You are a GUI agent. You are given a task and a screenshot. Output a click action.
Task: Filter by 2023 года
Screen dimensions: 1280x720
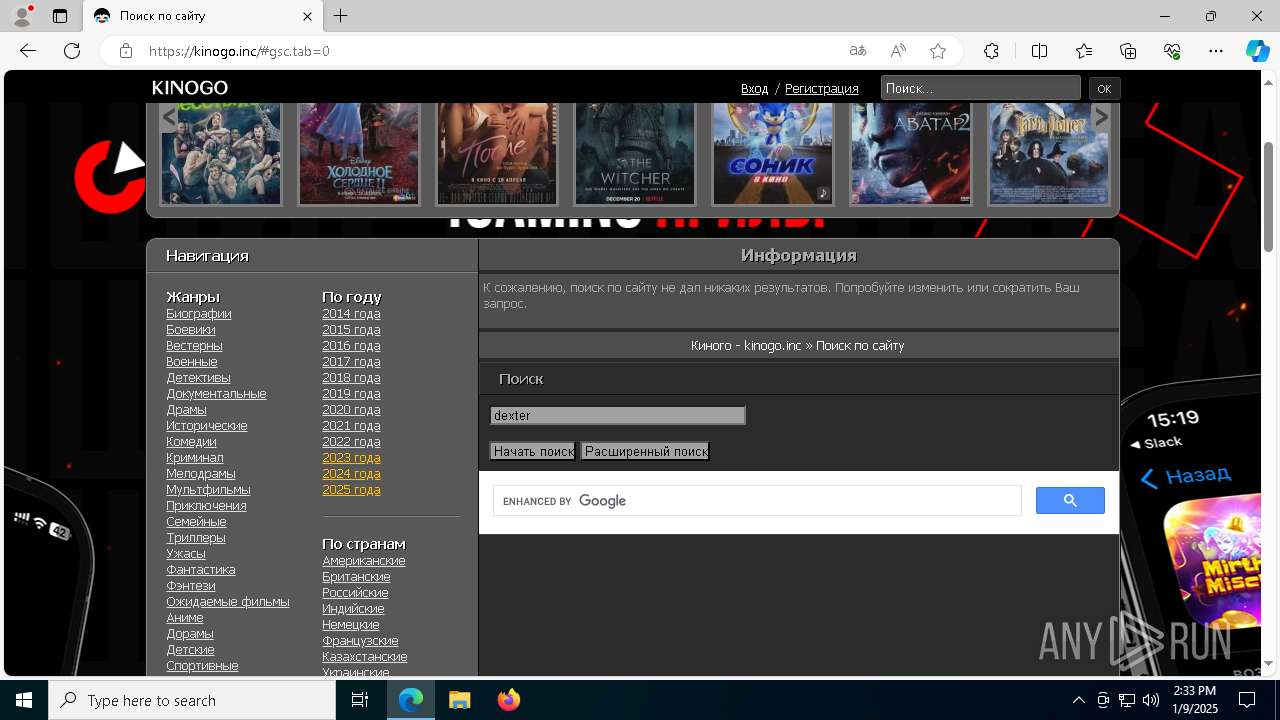click(x=351, y=458)
